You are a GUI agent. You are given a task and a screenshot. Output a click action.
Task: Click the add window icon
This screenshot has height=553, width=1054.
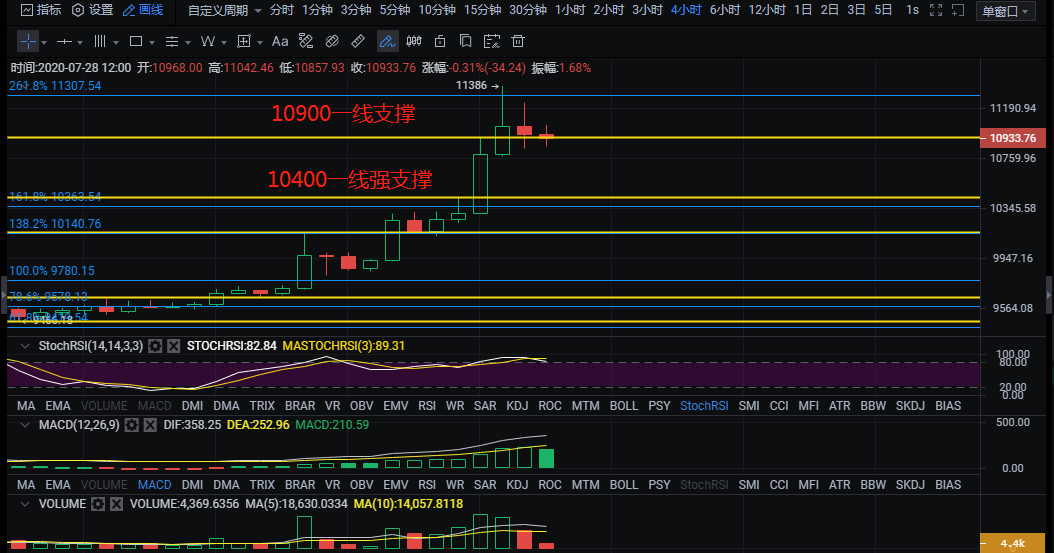[x=959, y=10]
